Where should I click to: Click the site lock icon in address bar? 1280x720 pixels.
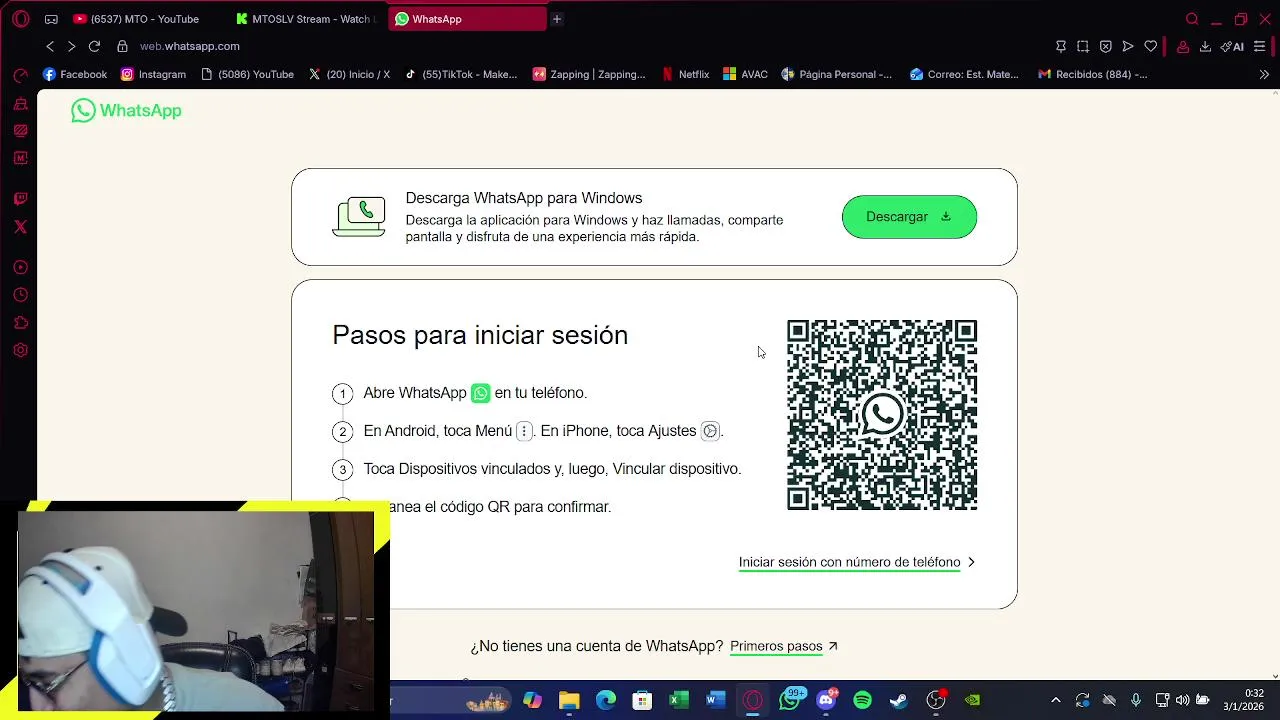tap(122, 46)
